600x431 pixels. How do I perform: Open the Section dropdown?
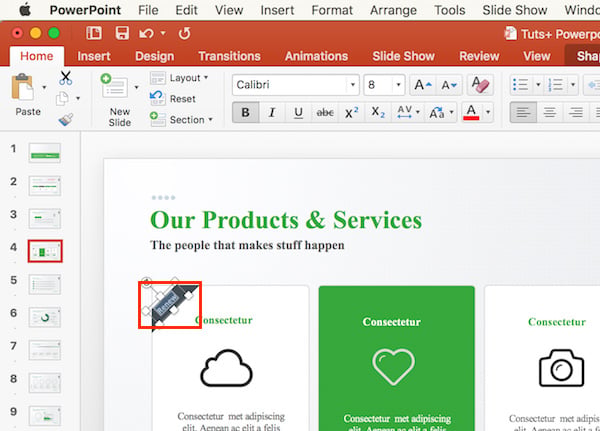pos(181,120)
